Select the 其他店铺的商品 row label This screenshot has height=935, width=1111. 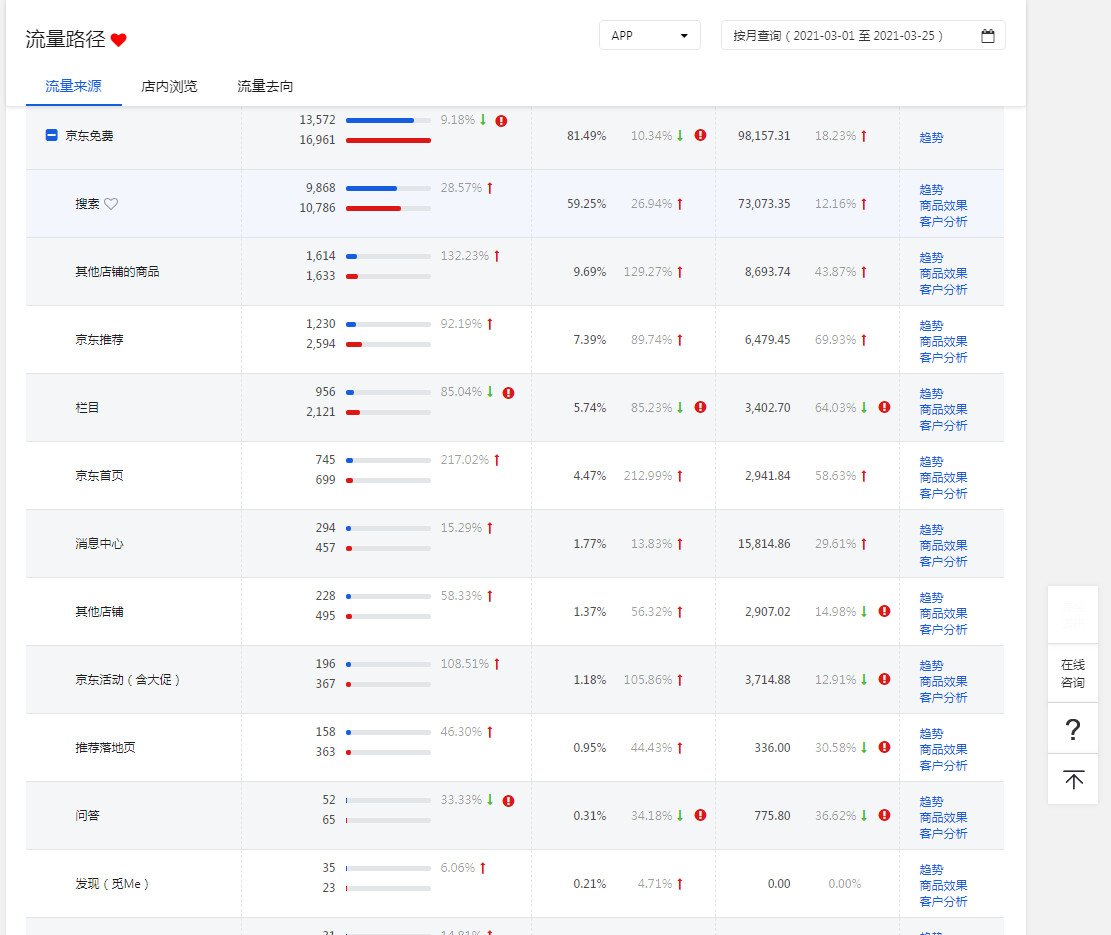click(117, 272)
